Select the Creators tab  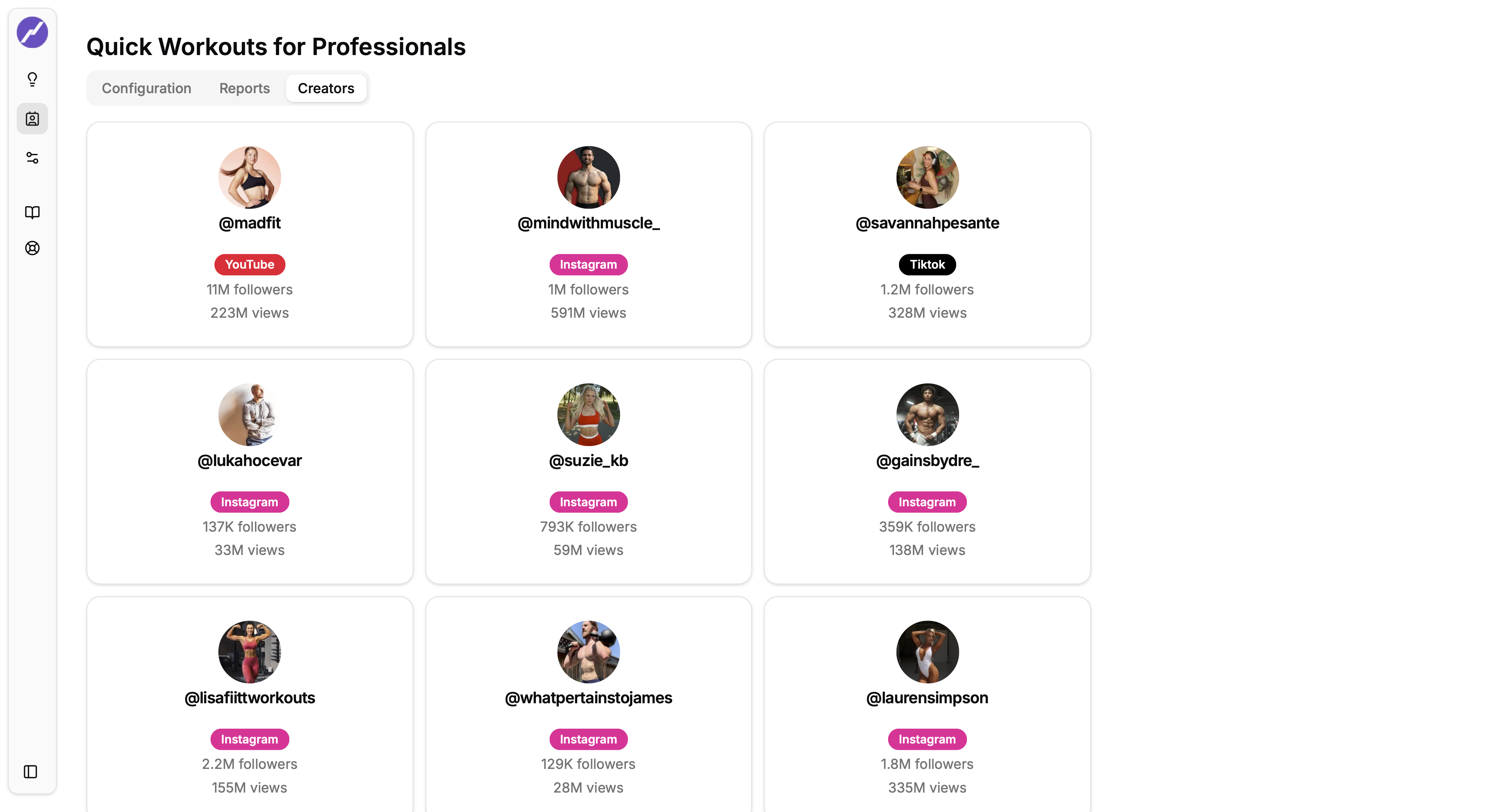pyautogui.click(x=326, y=88)
